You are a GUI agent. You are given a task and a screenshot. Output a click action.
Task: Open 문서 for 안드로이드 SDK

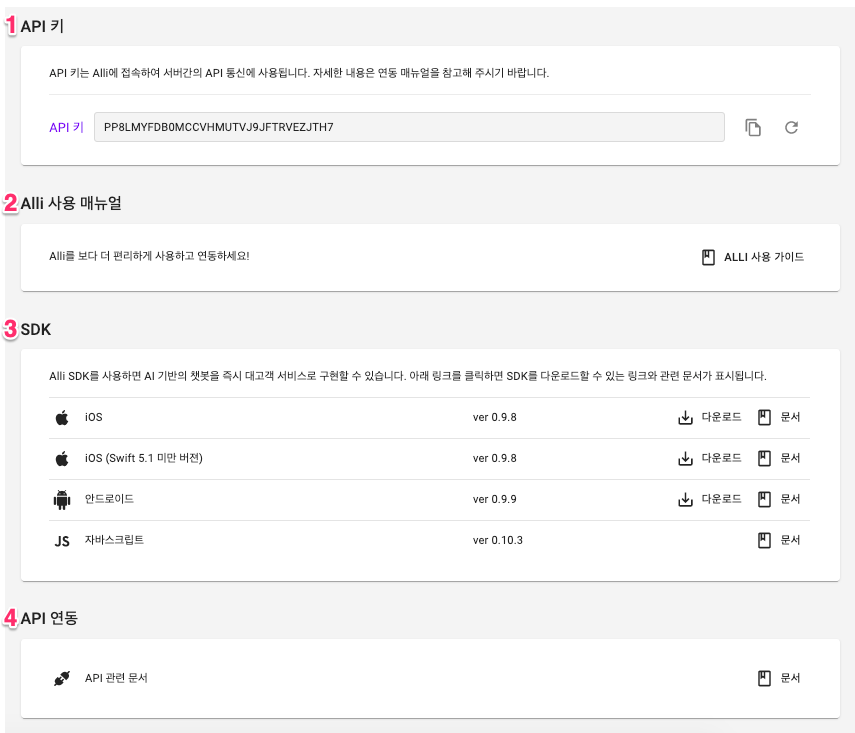(779, 499)
